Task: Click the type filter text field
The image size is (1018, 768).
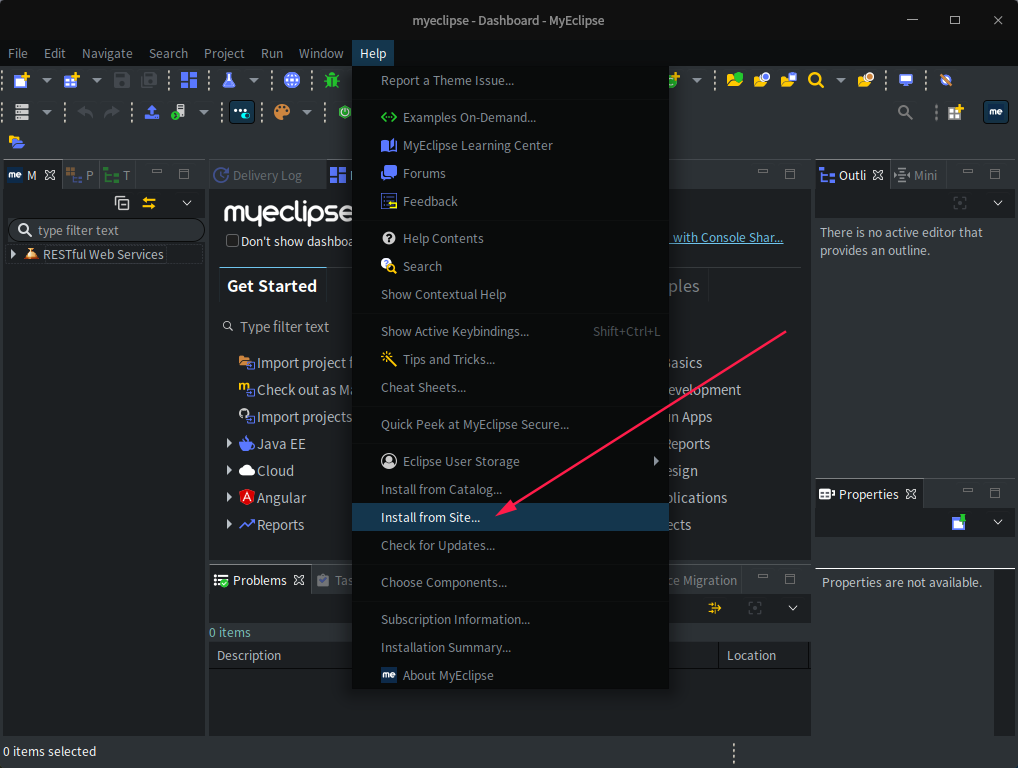Action: (105, 230)
